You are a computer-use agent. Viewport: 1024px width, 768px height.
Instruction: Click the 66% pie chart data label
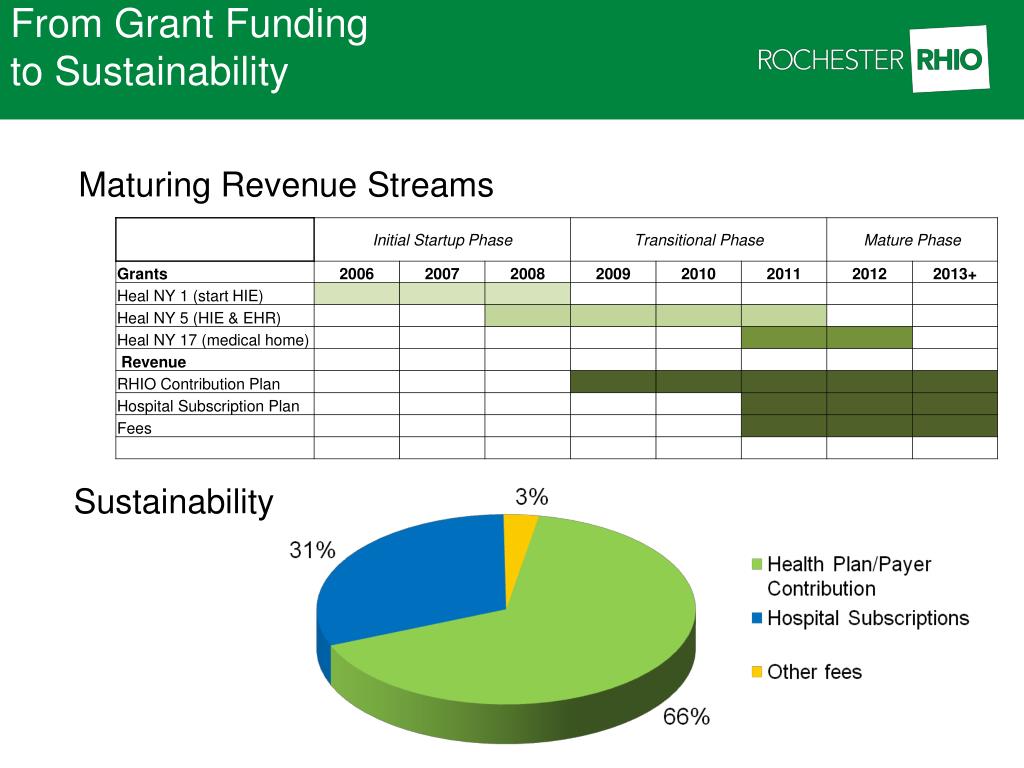[686, 716]
